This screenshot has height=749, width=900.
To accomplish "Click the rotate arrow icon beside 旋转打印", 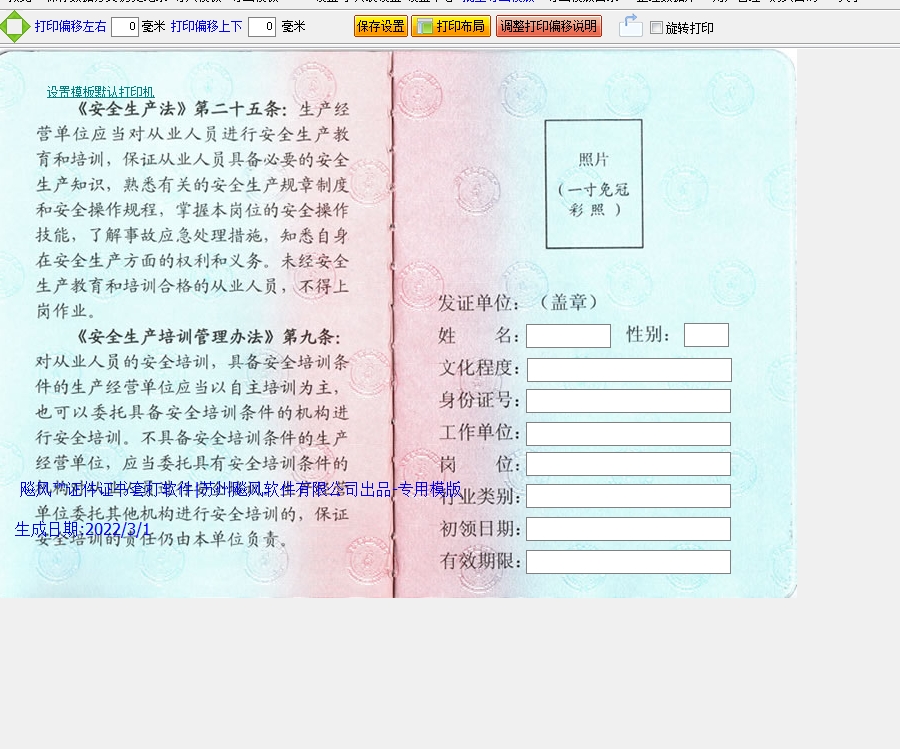I will click(x=630, y=26).
